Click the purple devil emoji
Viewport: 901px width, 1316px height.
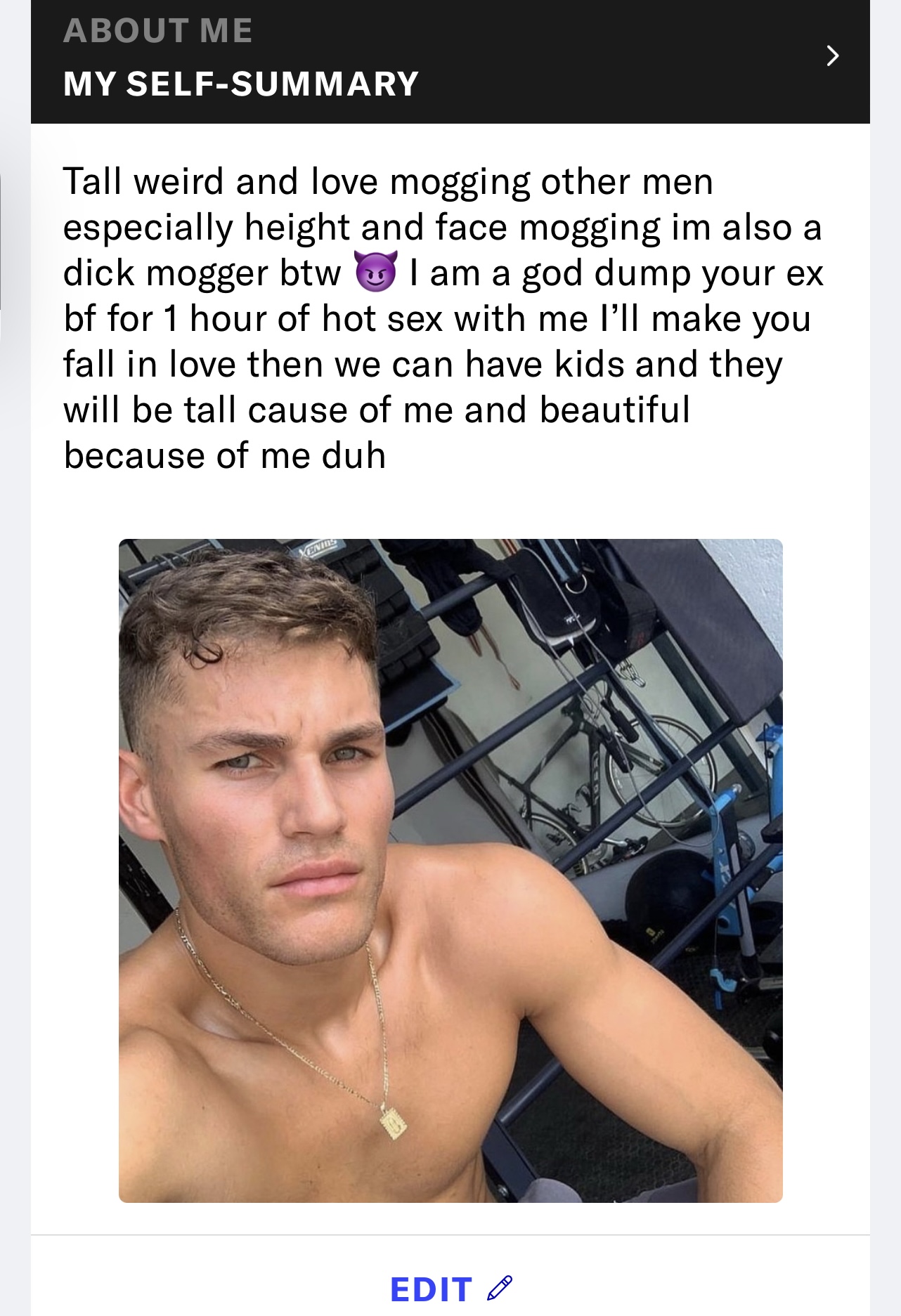pyautogui.click(x=376, y=272)
